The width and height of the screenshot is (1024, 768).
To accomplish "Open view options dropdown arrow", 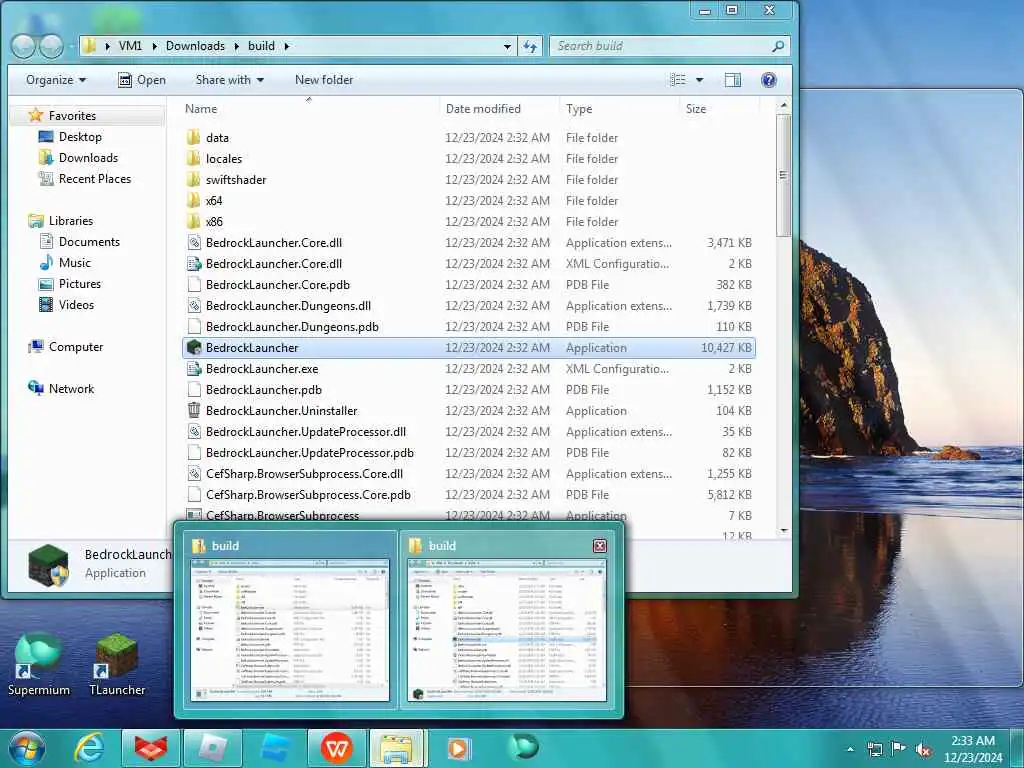I will [699, 80].
